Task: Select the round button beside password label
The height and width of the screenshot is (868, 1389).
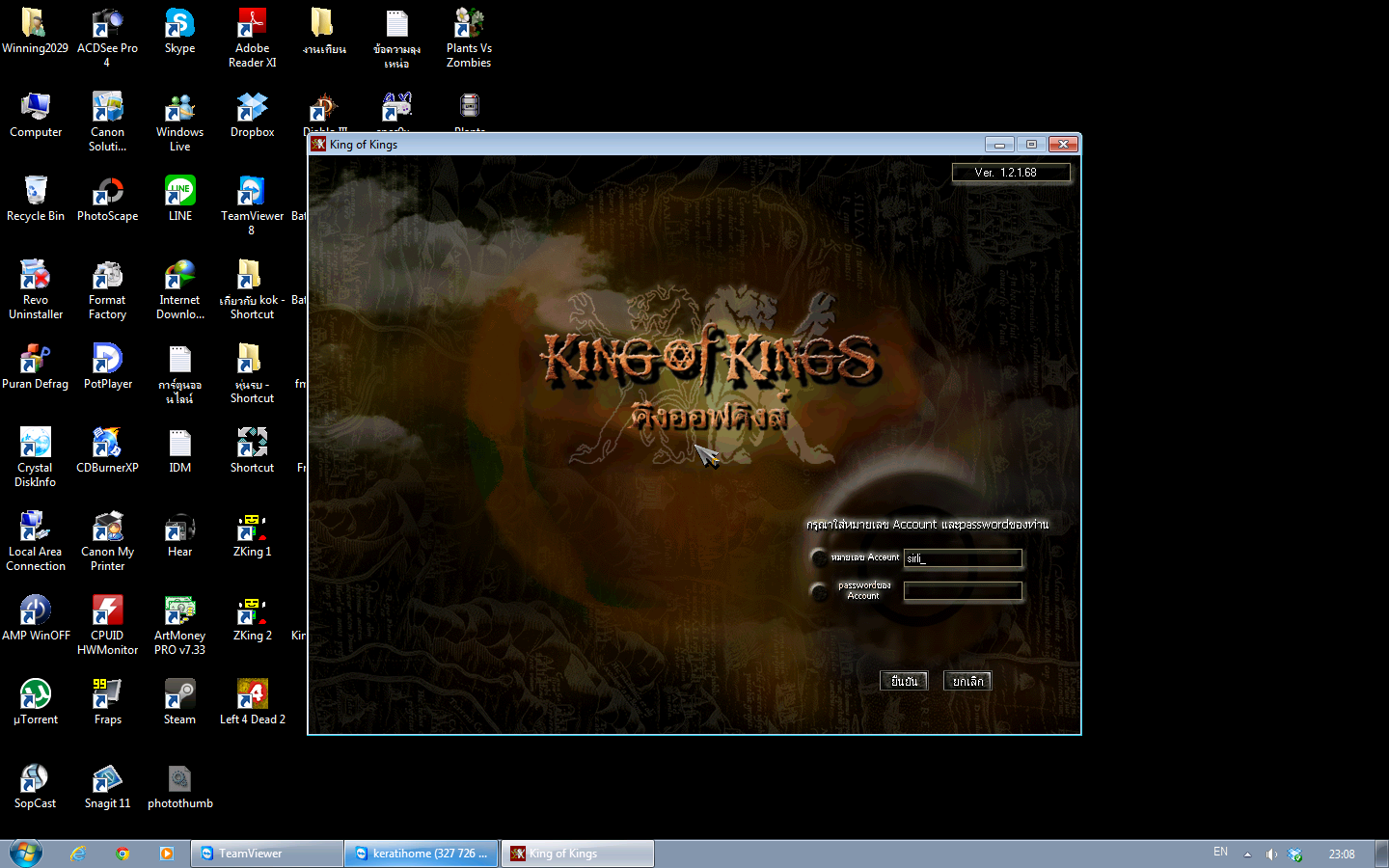Action: click(x=820, y=591)
